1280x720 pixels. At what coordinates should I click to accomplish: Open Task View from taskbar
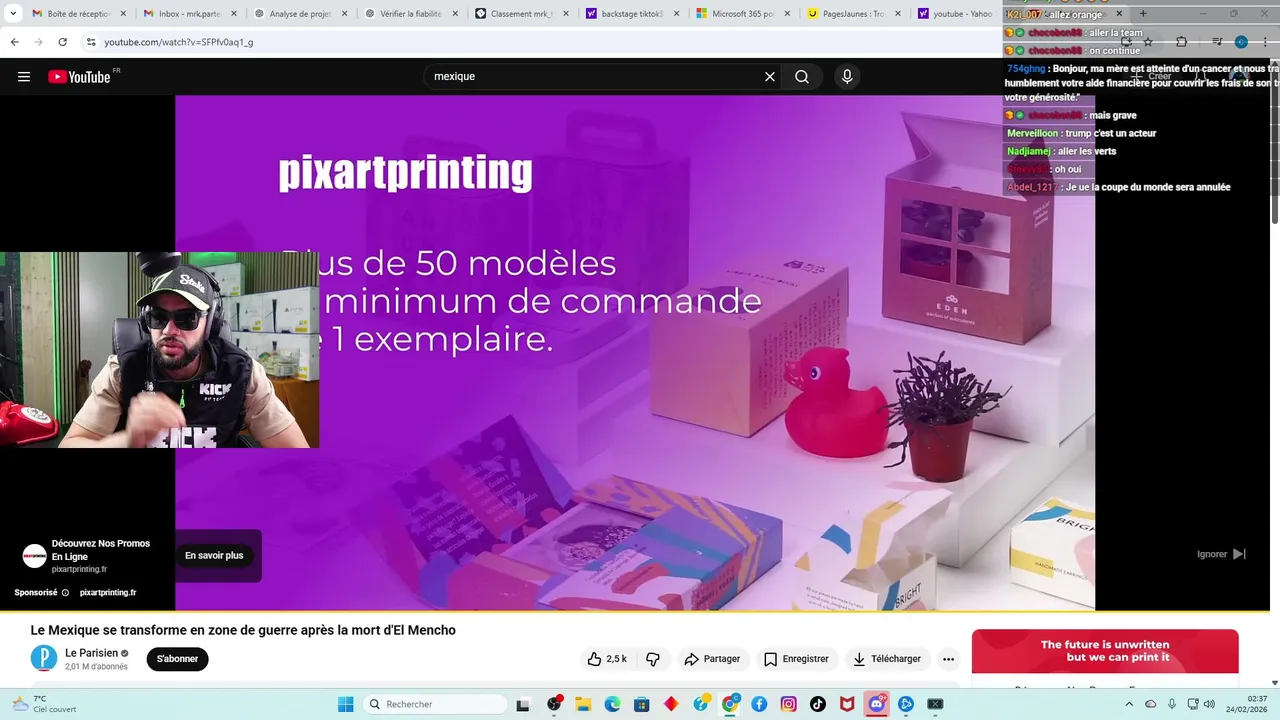click(523, 704)
